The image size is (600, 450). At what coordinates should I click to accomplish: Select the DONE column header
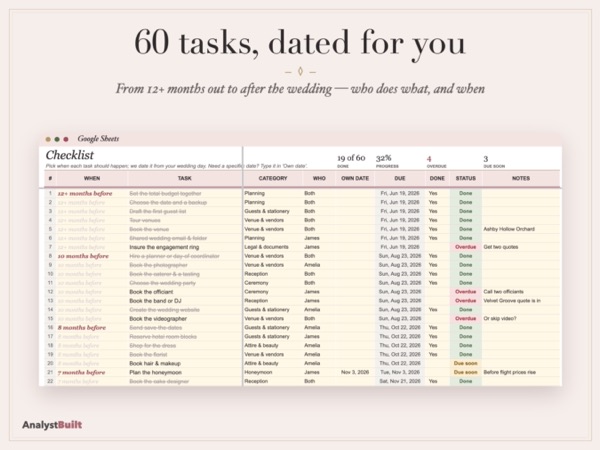437,178
